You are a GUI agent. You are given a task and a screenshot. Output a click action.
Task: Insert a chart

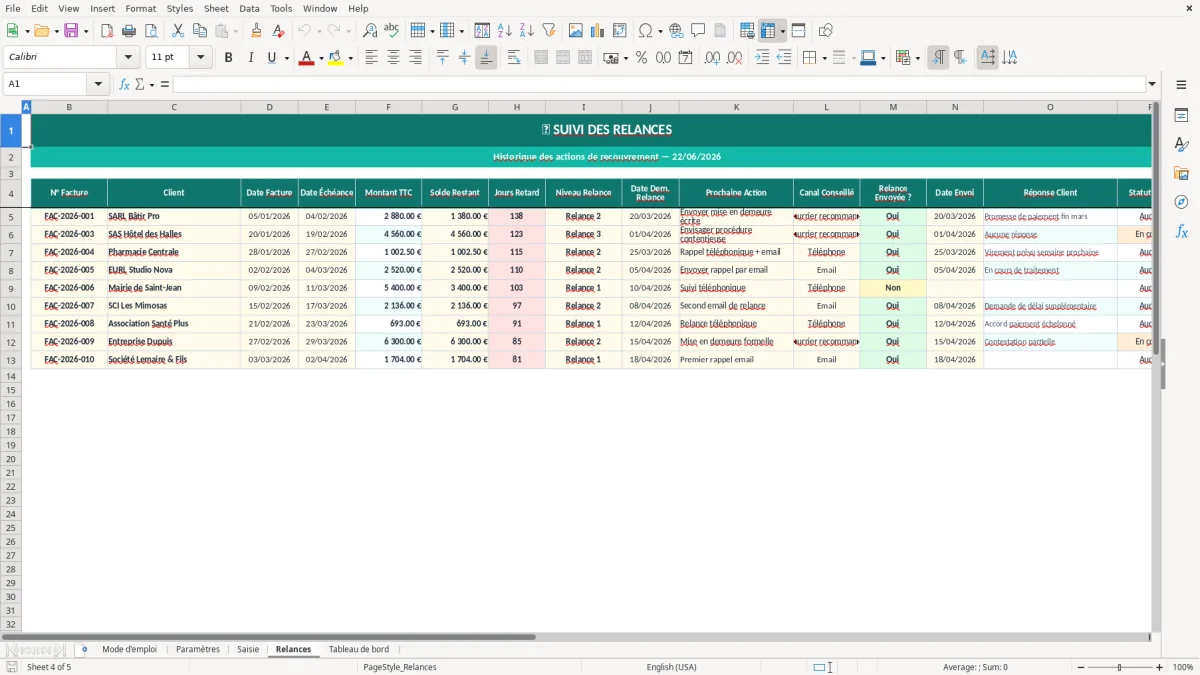pos(598,31)
